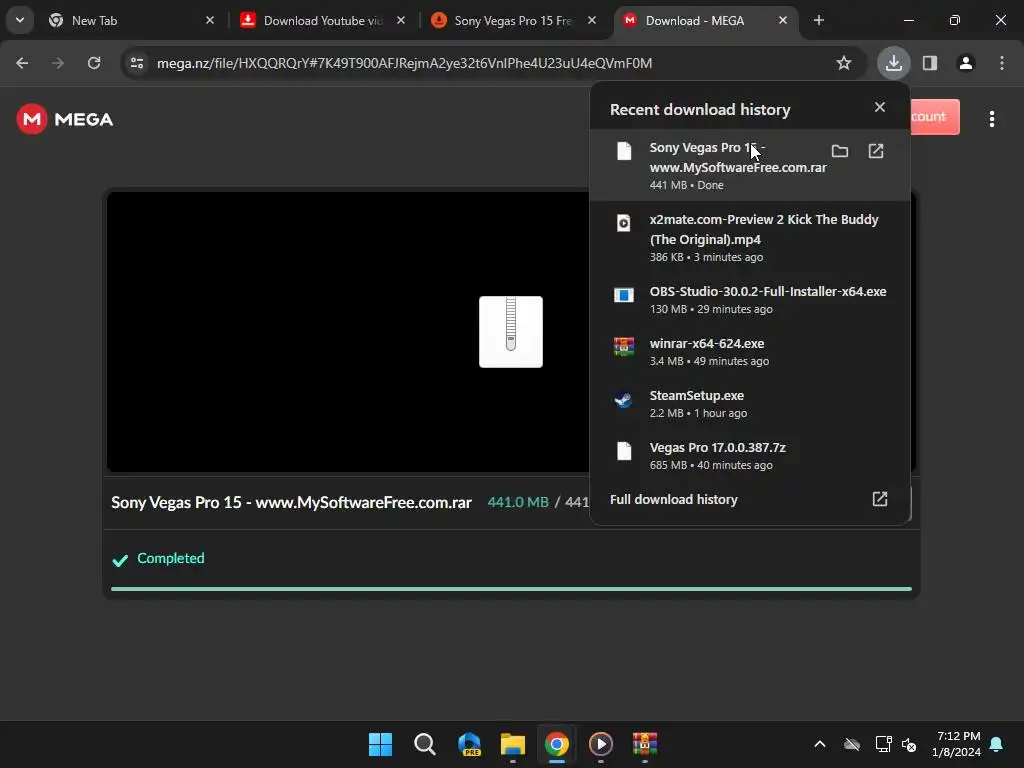Open x2mate Kick The Buddy mp4 download
Screen dimensions: 1024x768
749,237
